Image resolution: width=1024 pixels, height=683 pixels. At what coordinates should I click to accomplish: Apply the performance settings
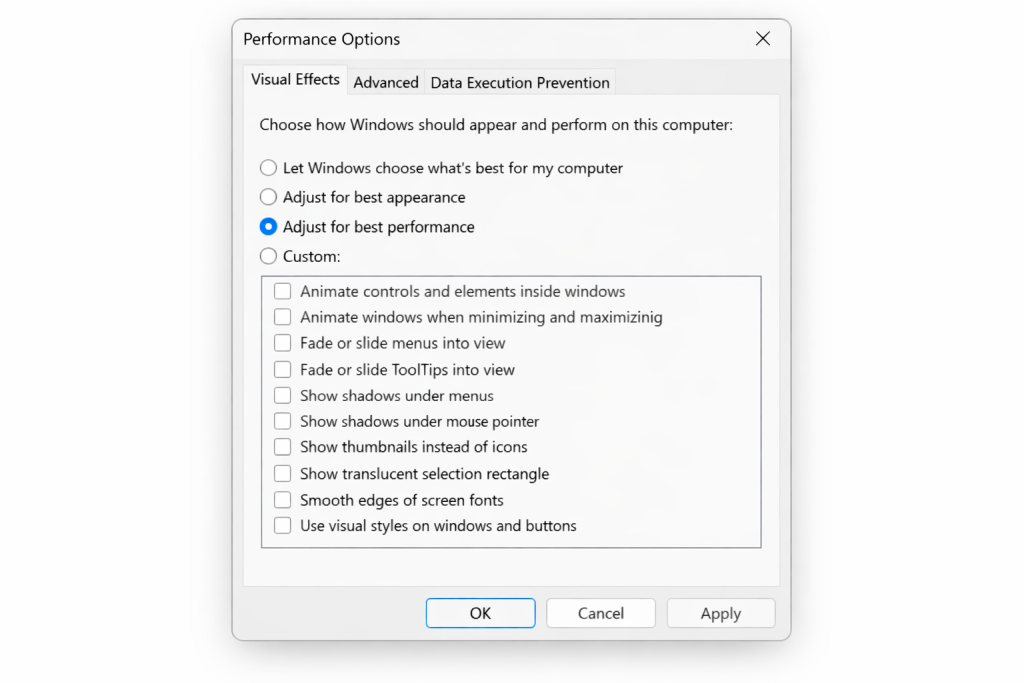click(720, 613)
